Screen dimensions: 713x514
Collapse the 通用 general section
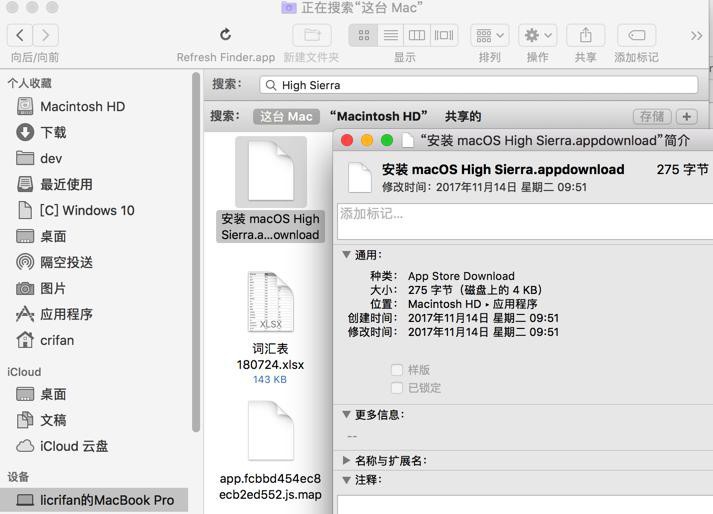[x=346, y=255]
